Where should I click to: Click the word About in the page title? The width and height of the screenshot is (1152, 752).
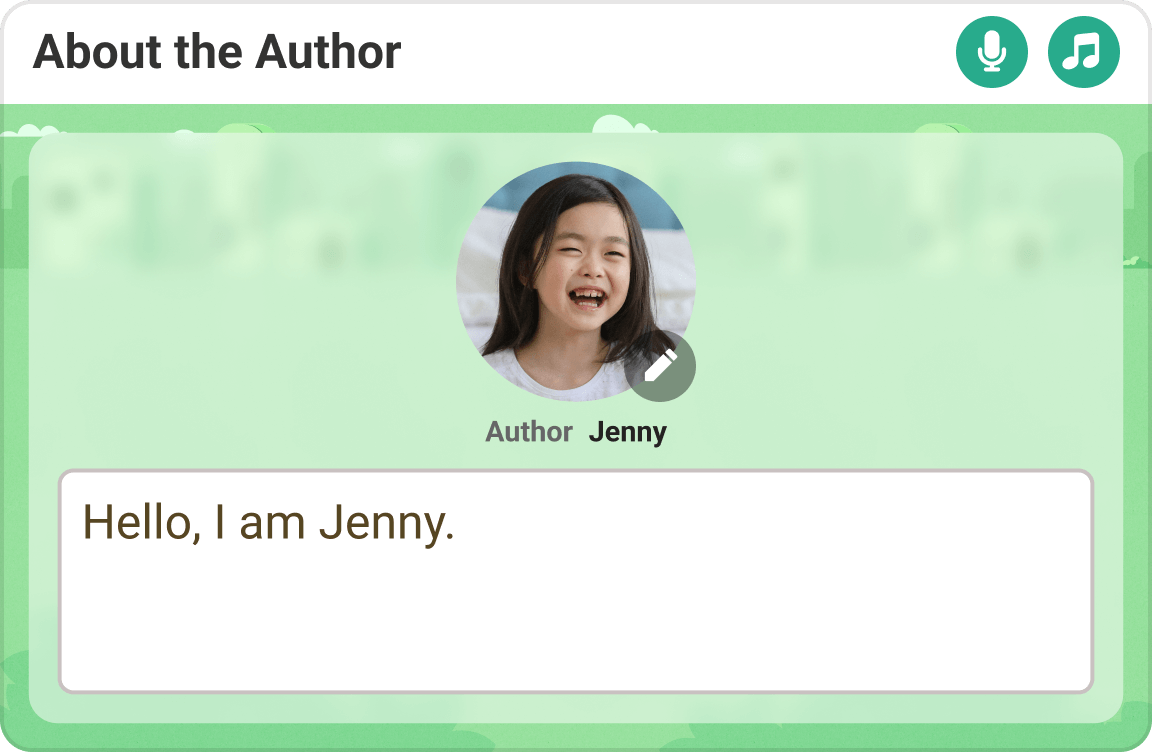[x=97, y=52]
